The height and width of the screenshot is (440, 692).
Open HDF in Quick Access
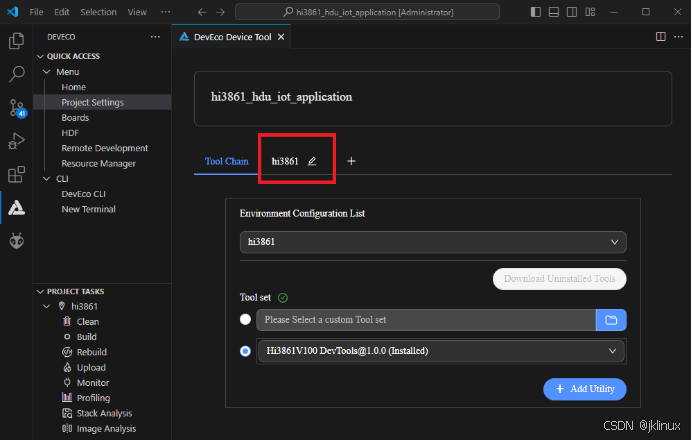coord(70,133)
